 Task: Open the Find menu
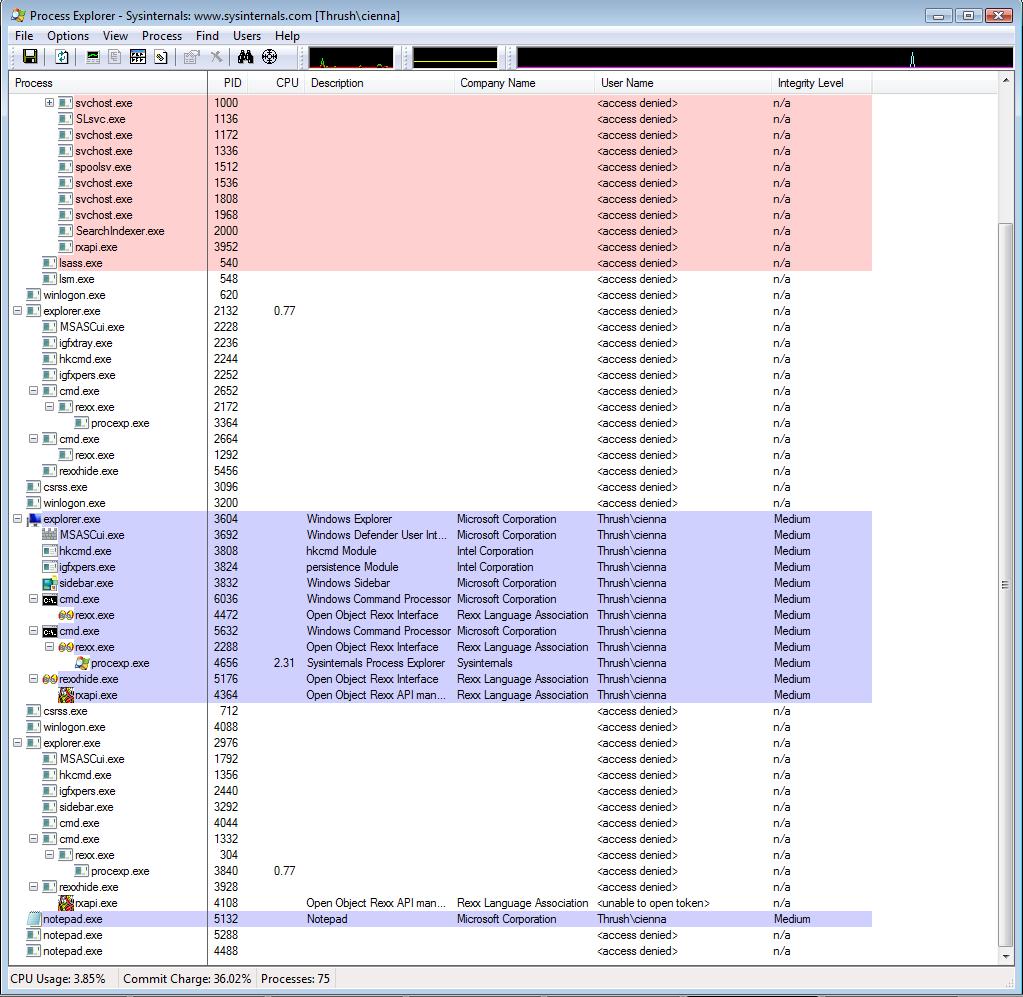(207, 36)
